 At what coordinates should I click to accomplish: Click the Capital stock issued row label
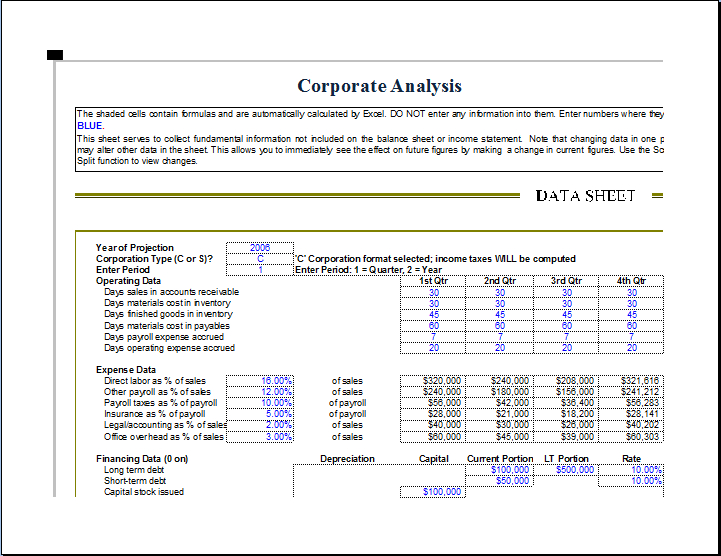pyautogui.click(x=144, y=492)
